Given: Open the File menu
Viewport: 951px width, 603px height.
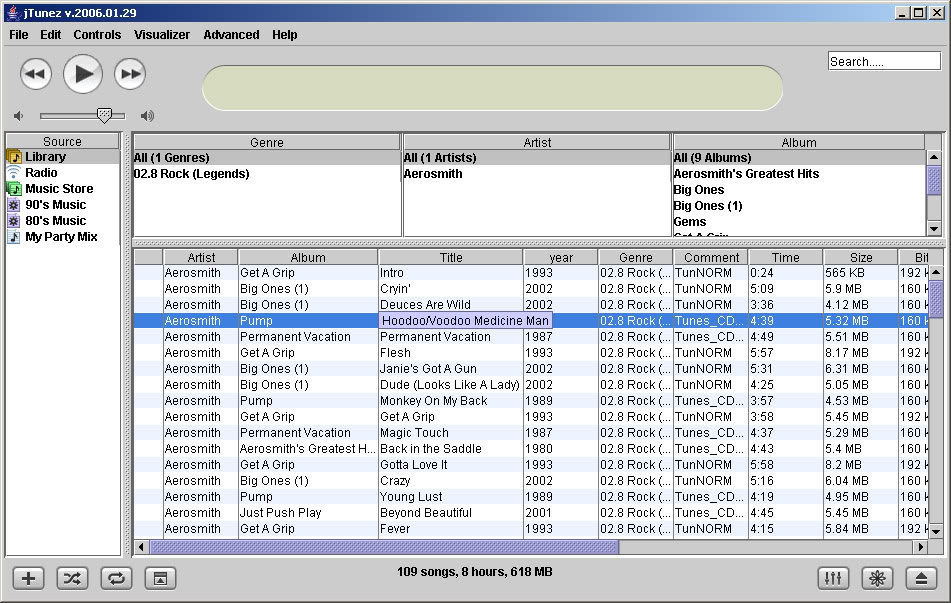Looking at the screenshot, I should click(19, 35).
